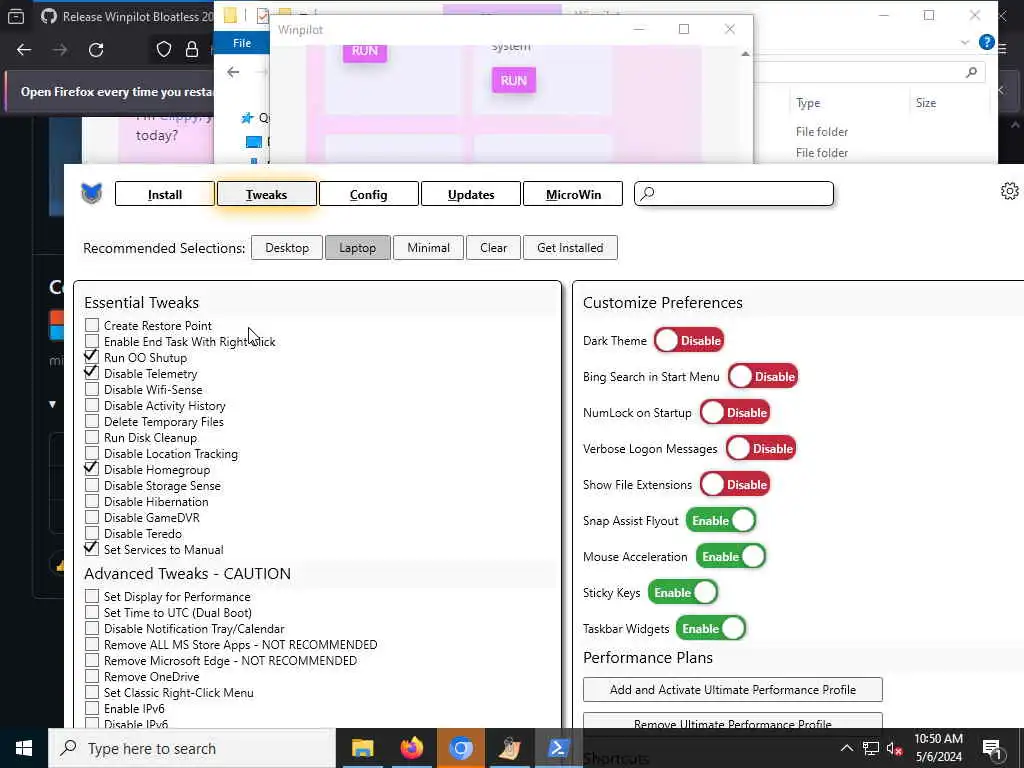The height and width of the screenshot is (768, 1024).
Task: Click the Windows Start button
Action: point(24,748)
